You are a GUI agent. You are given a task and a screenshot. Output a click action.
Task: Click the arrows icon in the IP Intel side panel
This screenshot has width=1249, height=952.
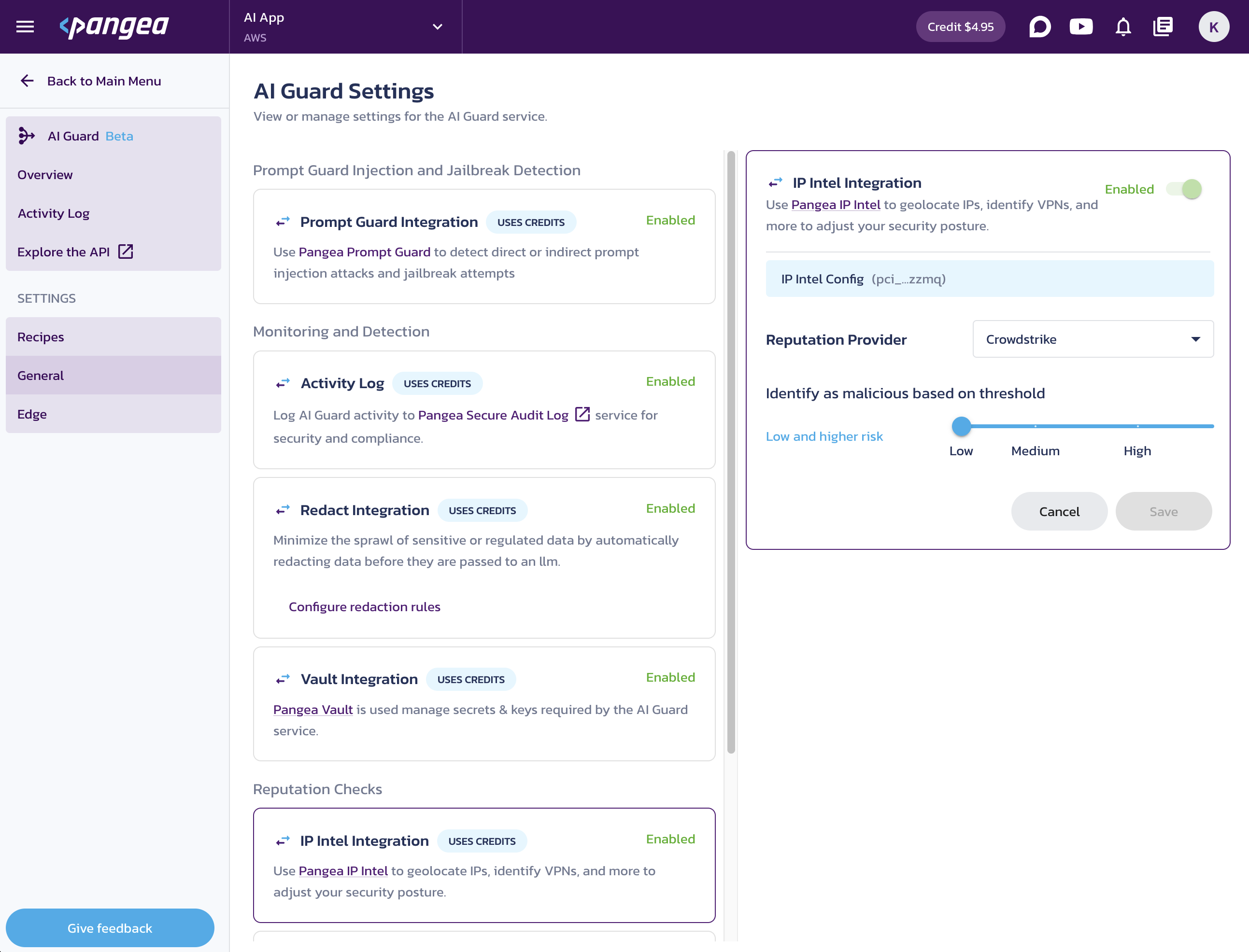[x=775, y=182]
